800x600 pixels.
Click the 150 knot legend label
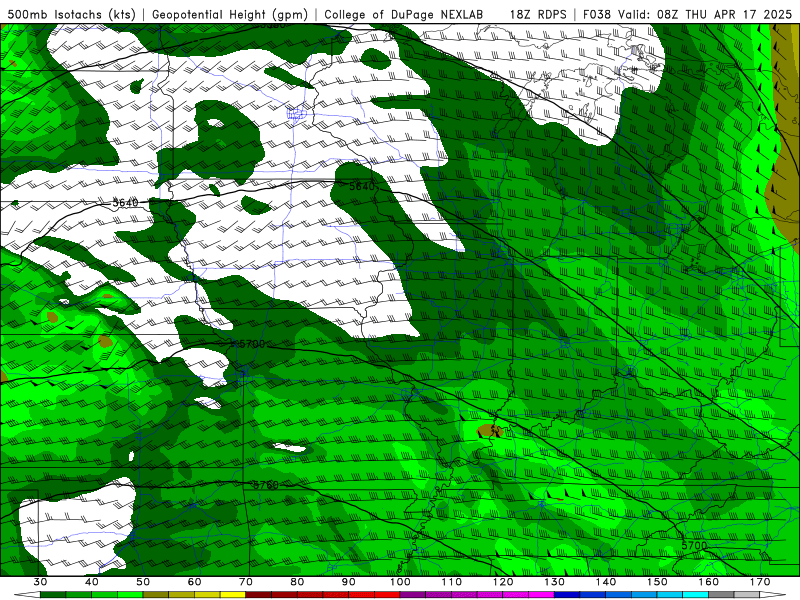point(657,582)
